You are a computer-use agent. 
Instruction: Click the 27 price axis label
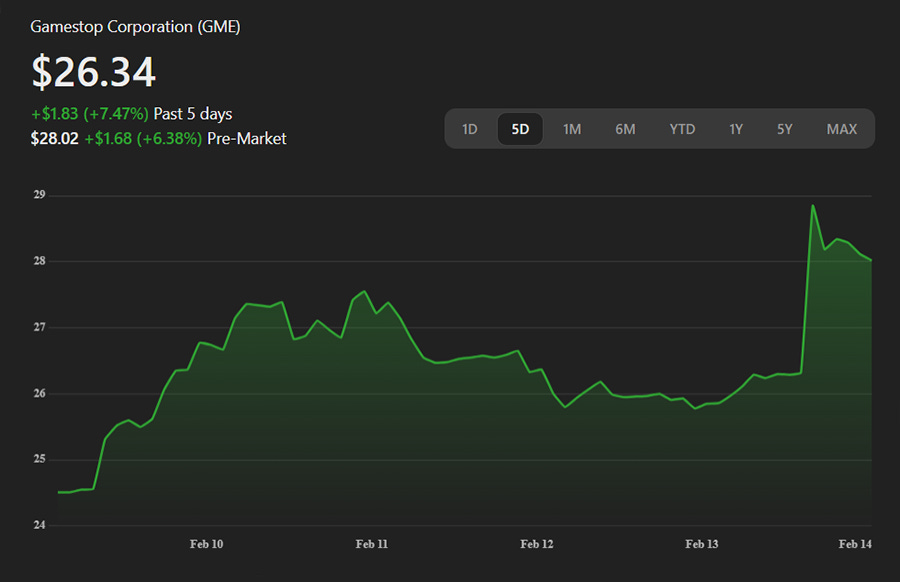point(39,327)
